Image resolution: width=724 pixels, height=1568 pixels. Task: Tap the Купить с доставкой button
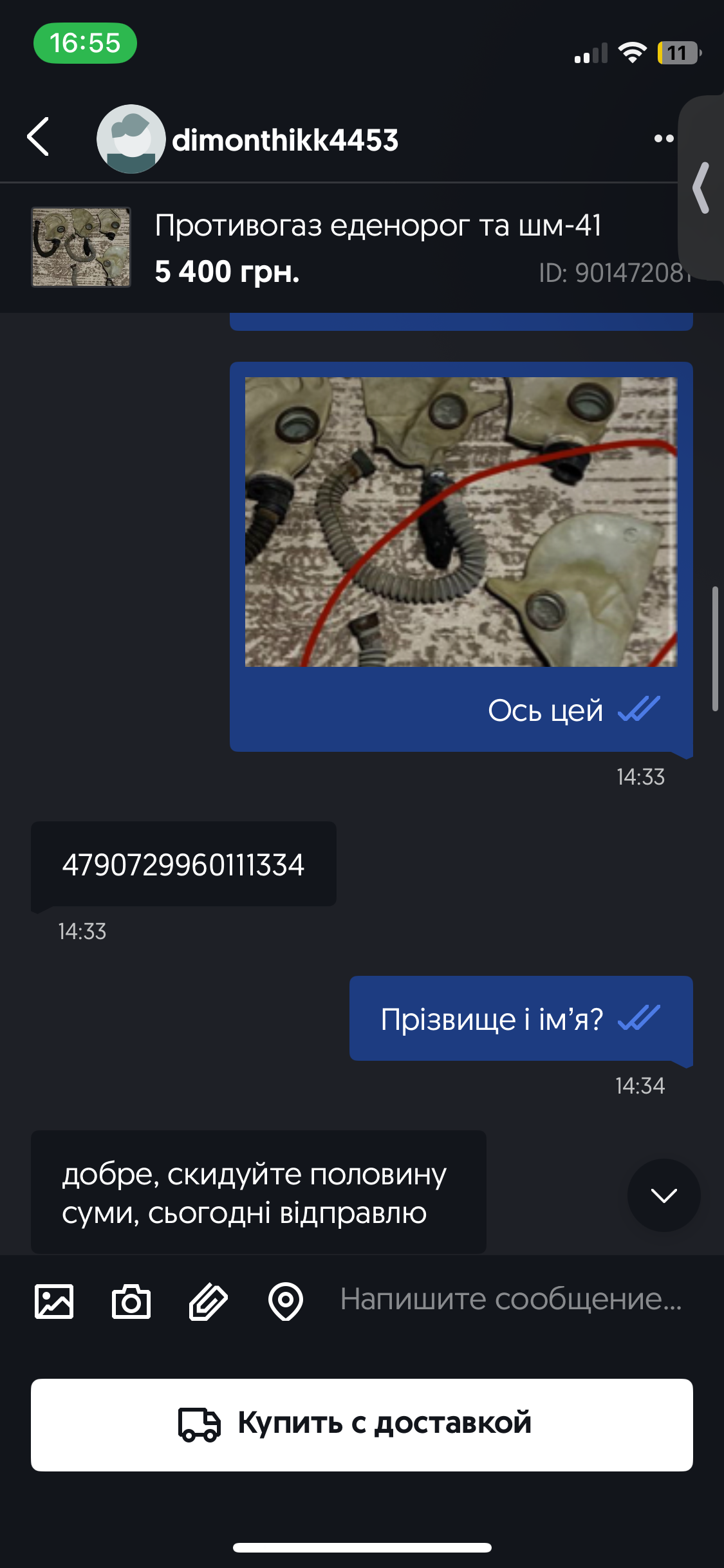point(362,1424)
